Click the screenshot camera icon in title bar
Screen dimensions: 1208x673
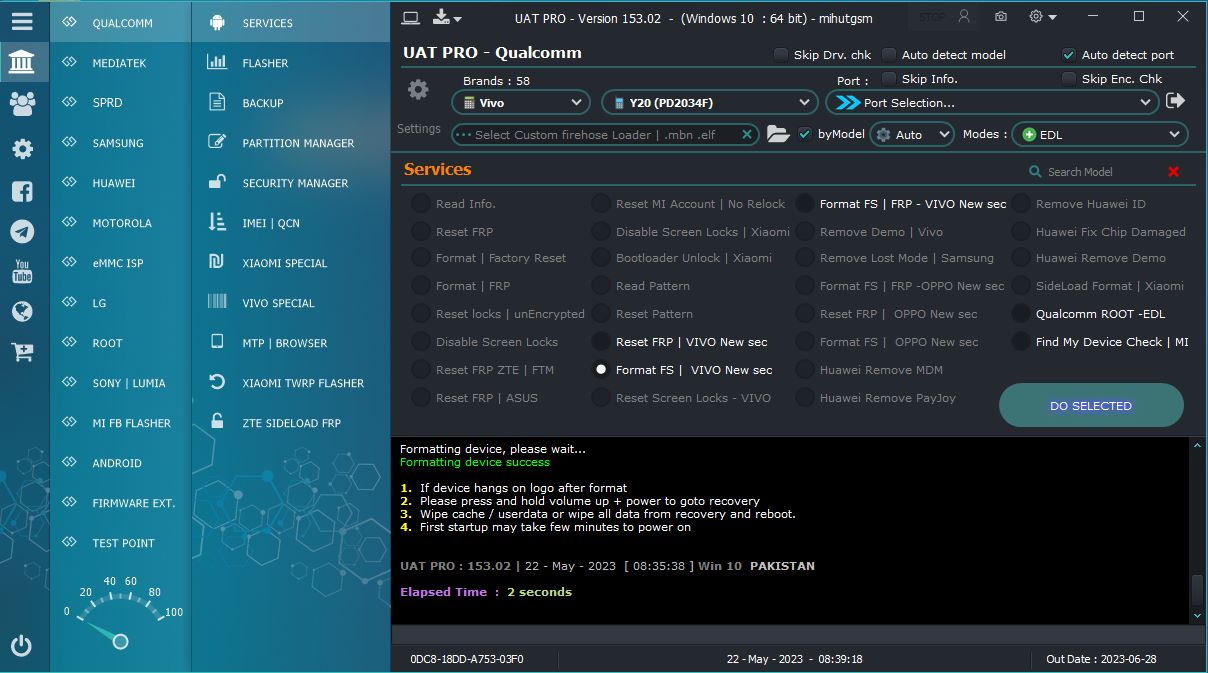(1001, 17)
